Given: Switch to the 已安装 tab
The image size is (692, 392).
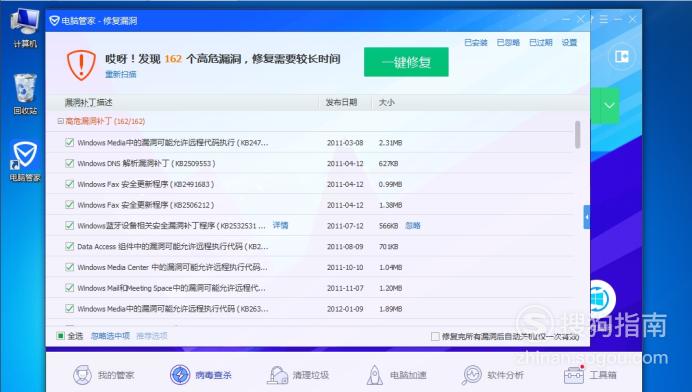Looking at the screenshot, I should [x=476, y=42].
